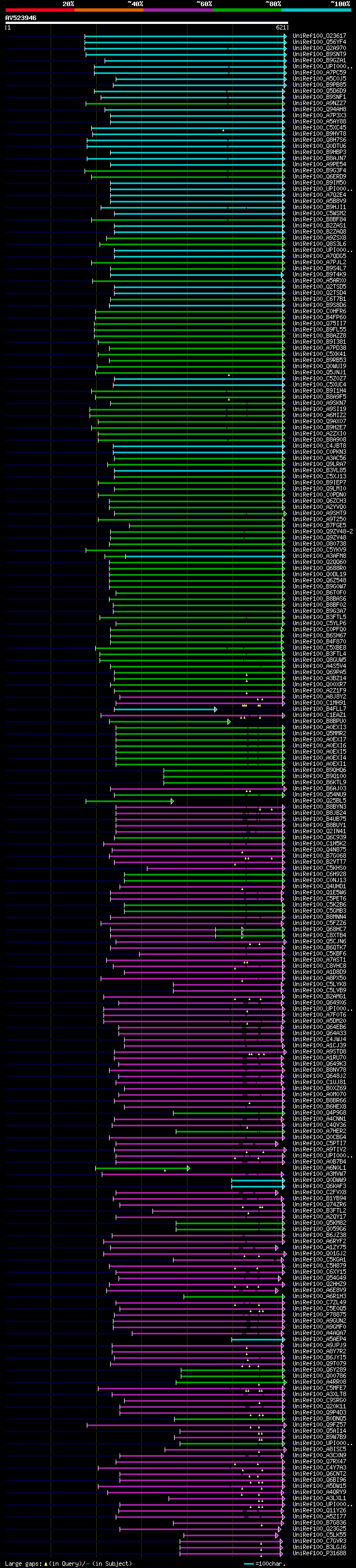
Task: Click the ~40% orange legend segment
Action: [109, 10]
